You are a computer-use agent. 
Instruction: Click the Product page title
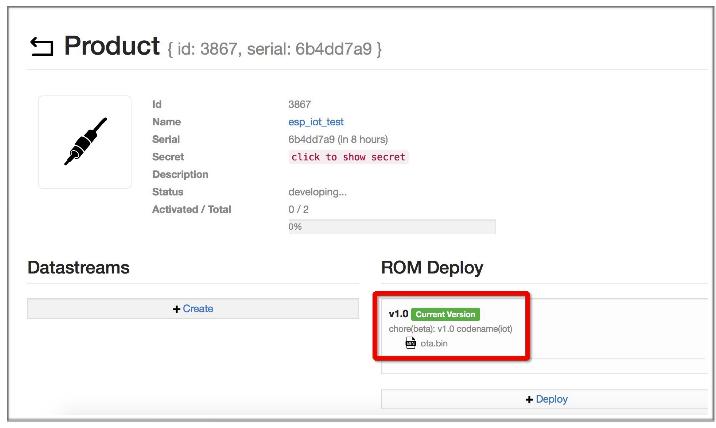click(x=111, y=46)
